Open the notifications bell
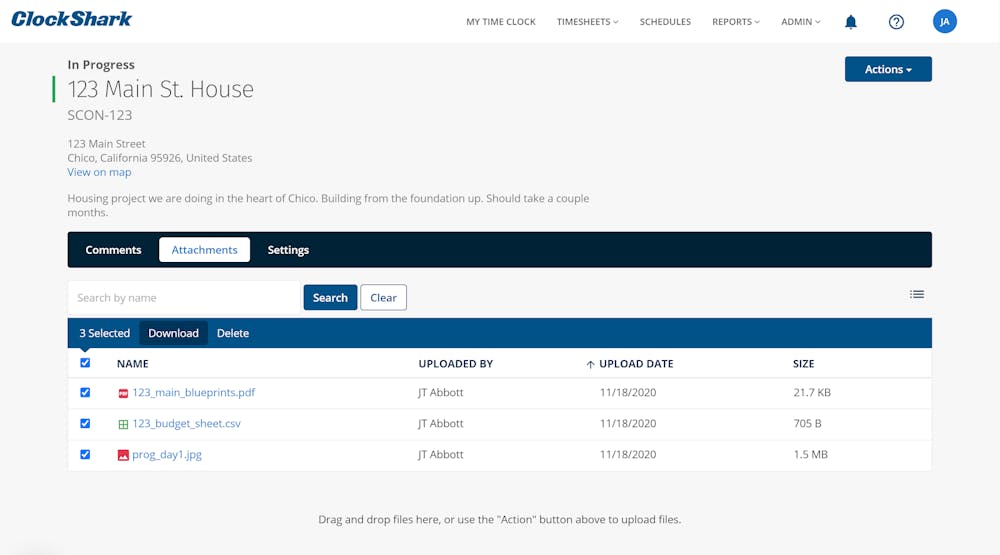1000x555 pixels. point(851,22)
